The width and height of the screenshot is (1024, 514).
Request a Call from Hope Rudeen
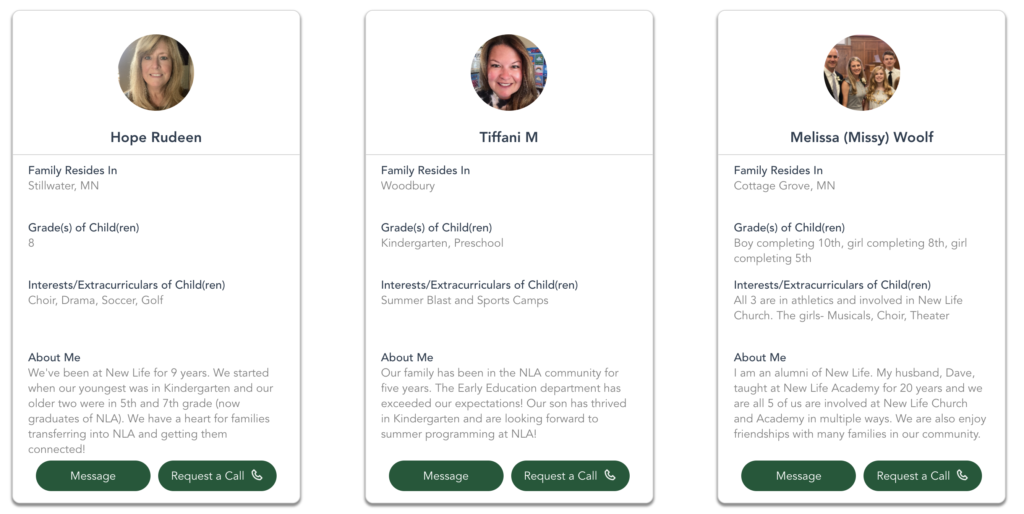coord(217,475)
